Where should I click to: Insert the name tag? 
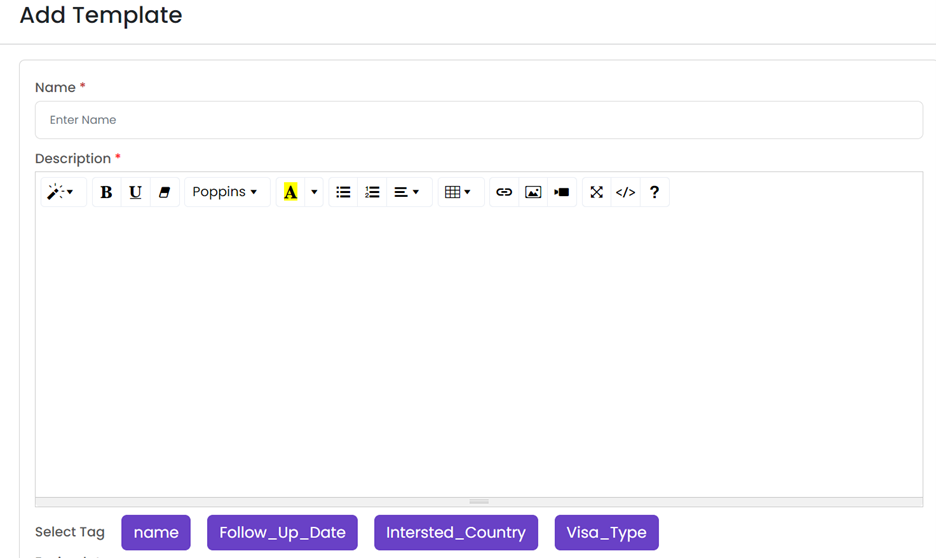pos(156,532)
